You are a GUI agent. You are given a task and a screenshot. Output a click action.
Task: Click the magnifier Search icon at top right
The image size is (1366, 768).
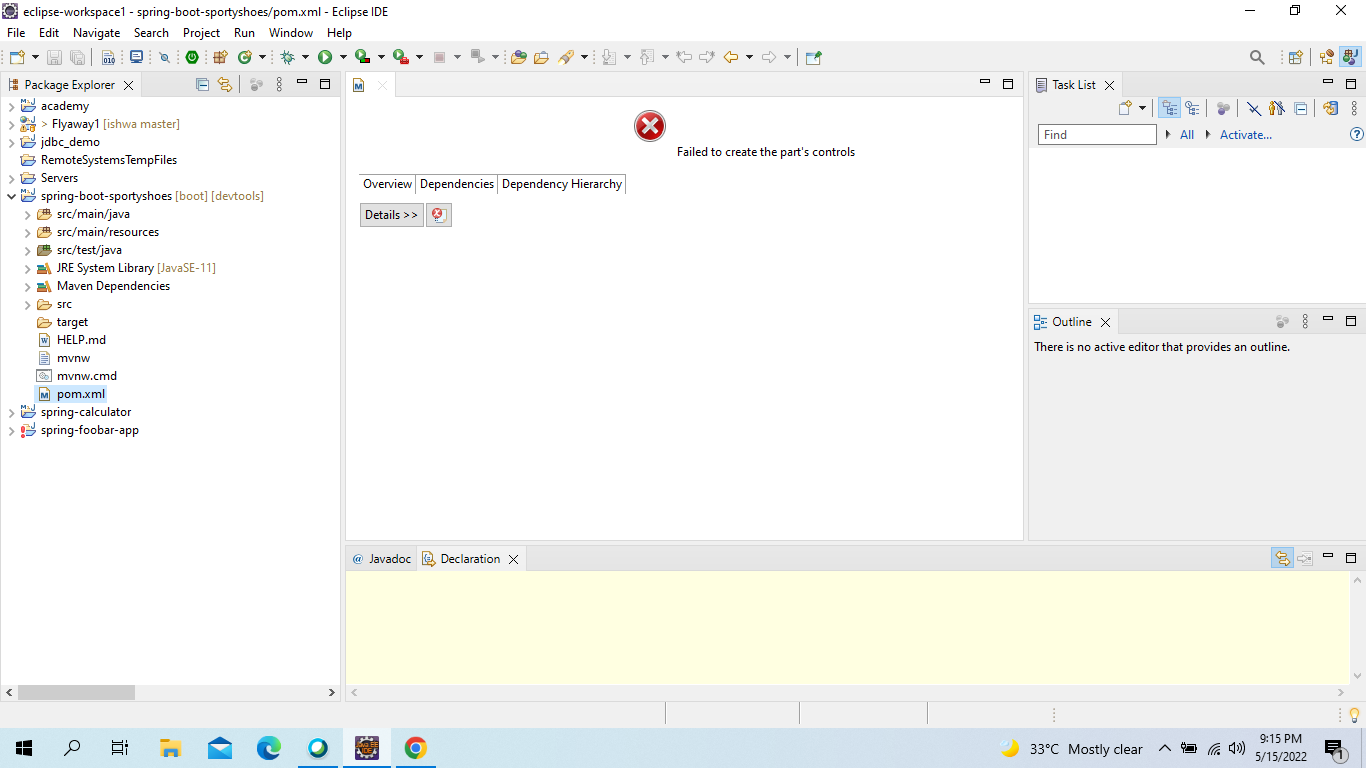coord(1257,57)
